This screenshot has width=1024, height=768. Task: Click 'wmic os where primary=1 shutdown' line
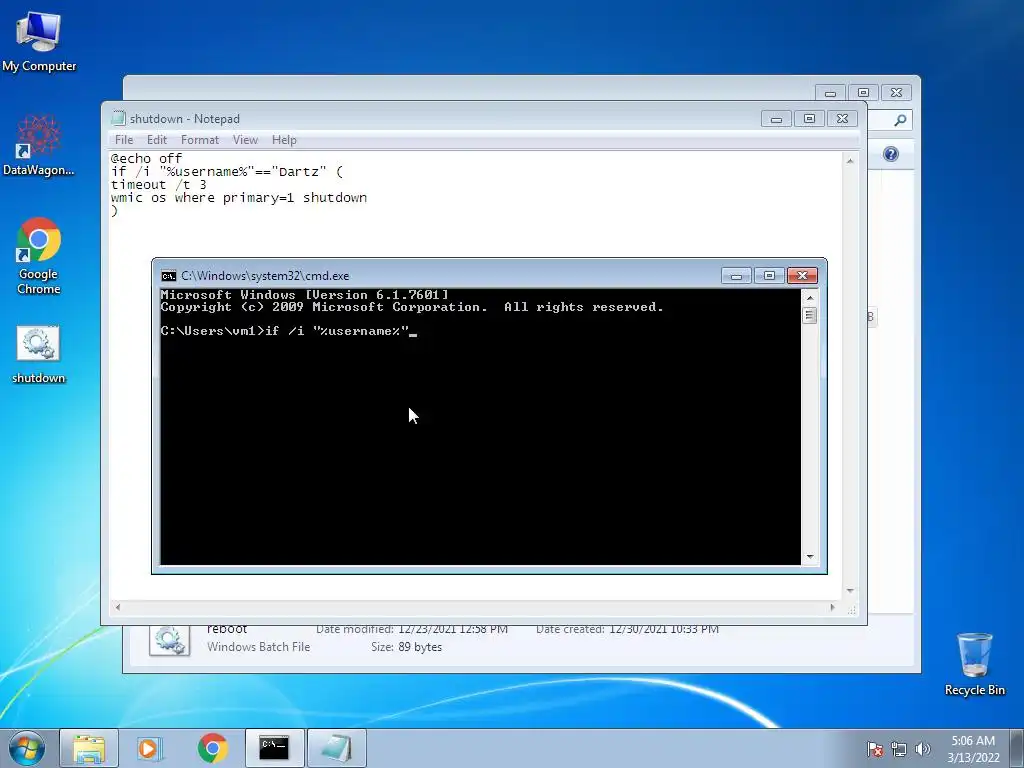[239, 198]
